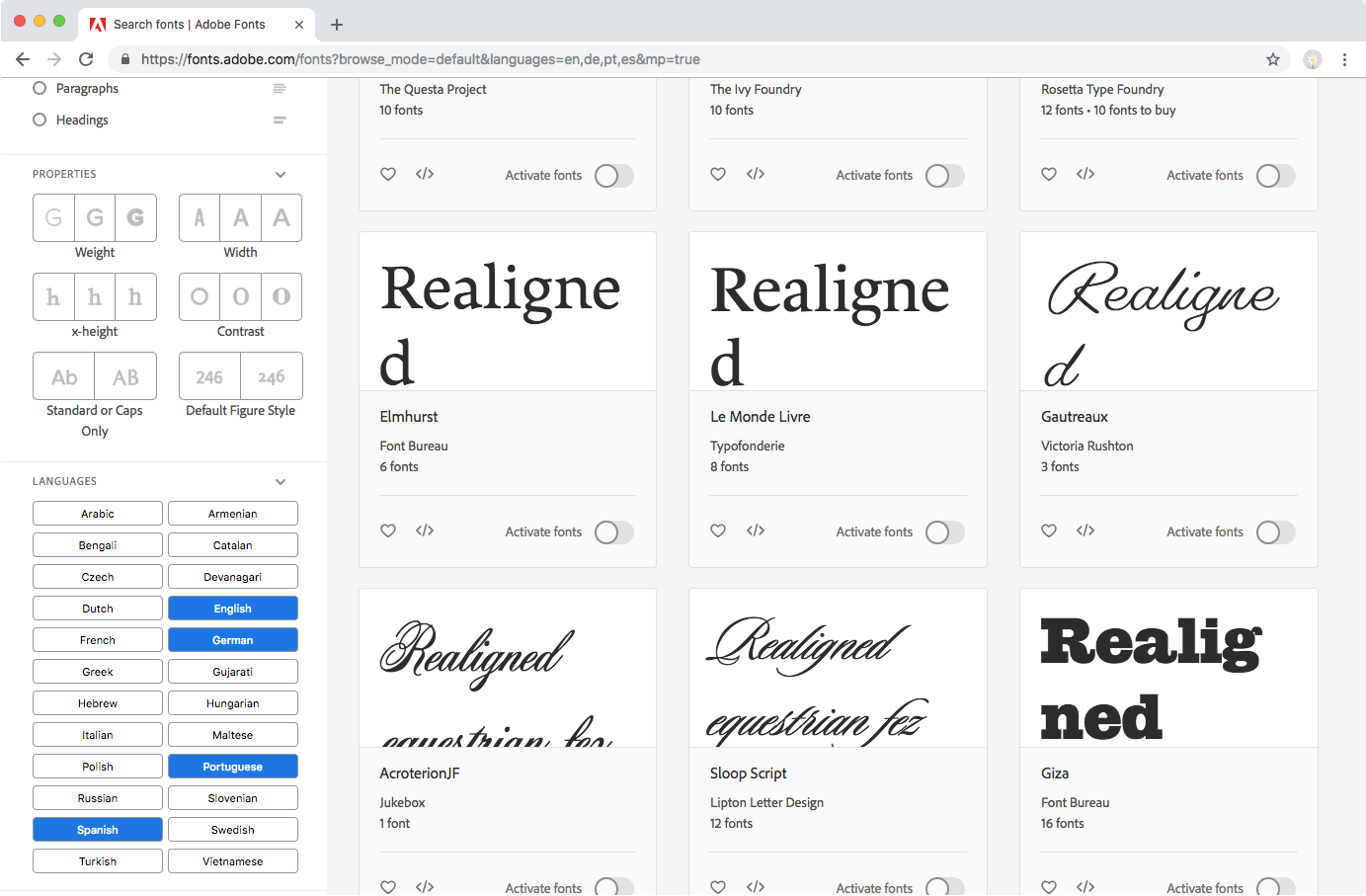Favorite the Elmhurst font family heart icon
Viewport: 1366px width, 896px height.
point(388,530)
